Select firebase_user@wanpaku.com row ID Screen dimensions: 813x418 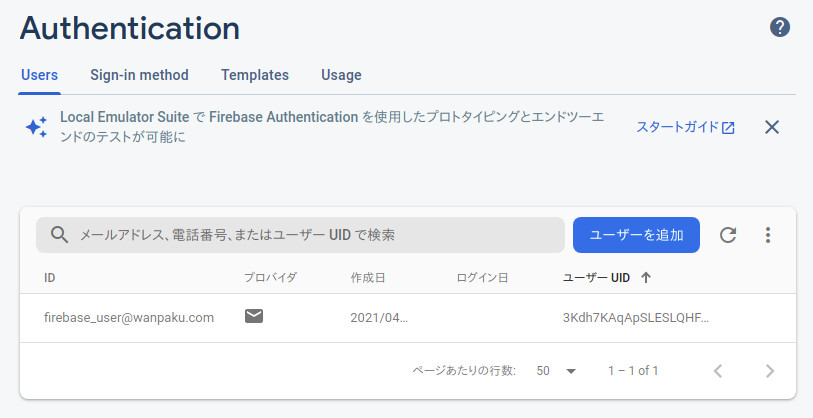[129, 317]
